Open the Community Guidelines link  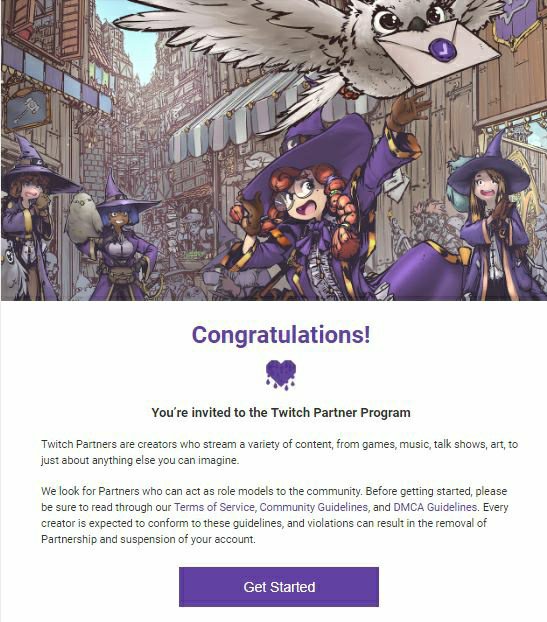coord(313,507)
